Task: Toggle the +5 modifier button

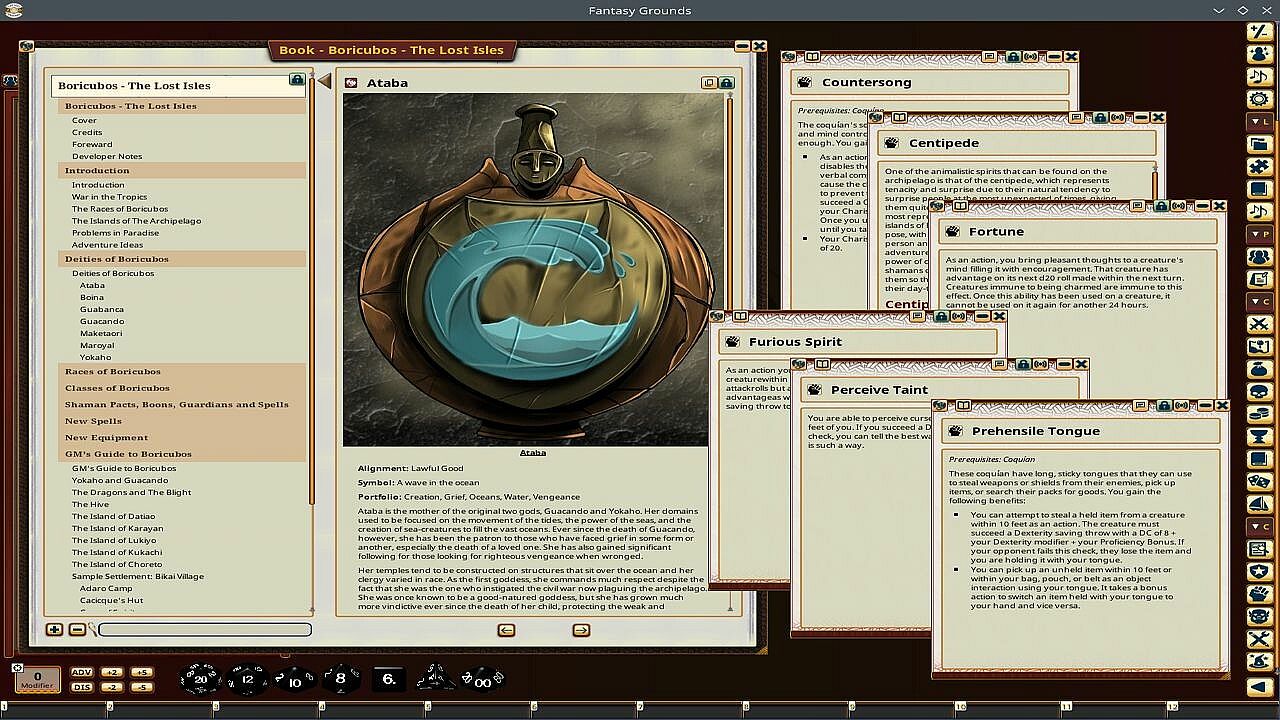Action: (x=142, y=672)
